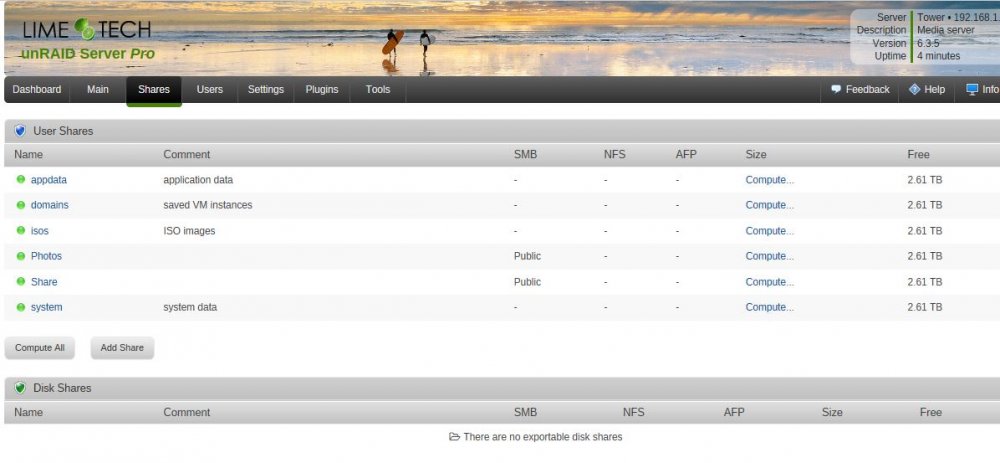This screenshot has height=463, width=1000.
Task: Select the Shares tab
Action: tap(154, 90)
